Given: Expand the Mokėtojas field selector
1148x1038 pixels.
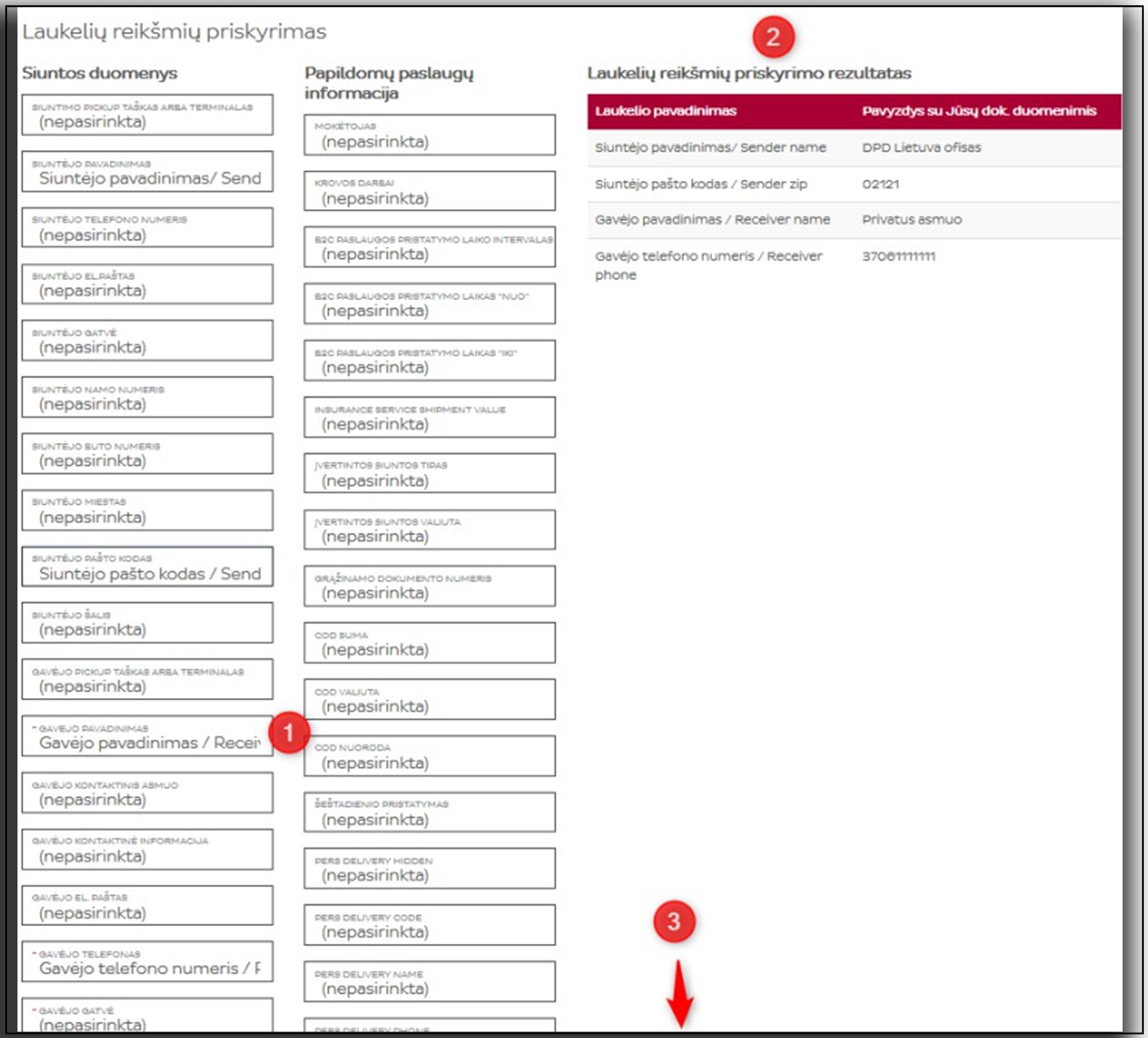Looking at the screenshot, I should 429,136.
